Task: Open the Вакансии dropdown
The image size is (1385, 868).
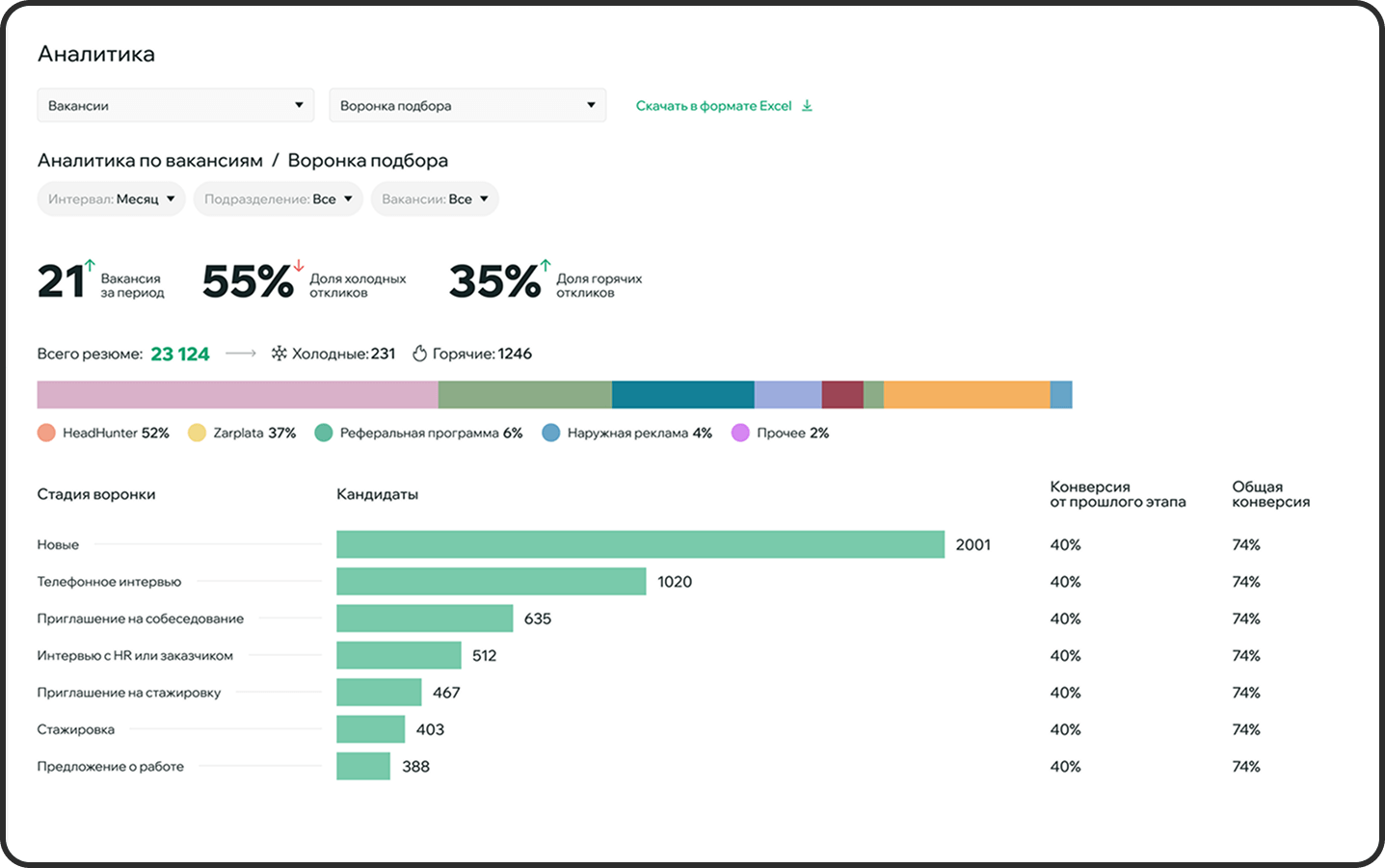Action: [175, 105]
